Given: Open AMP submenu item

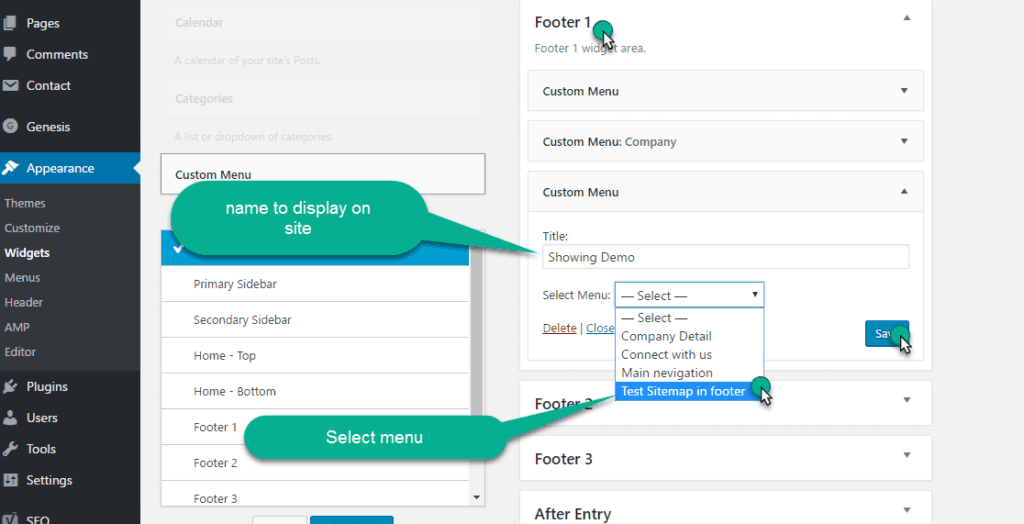Looking at the screenshot, I should [17, 327].
